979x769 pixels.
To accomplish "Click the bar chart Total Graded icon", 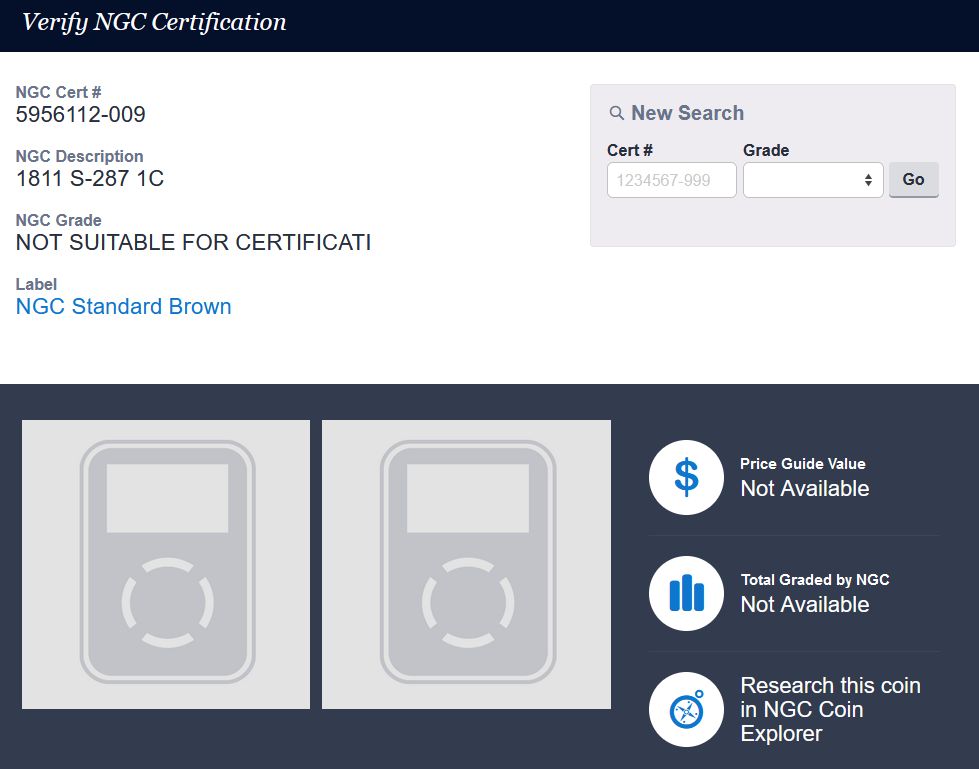I will pyautogui.click(x=686, y=594).
